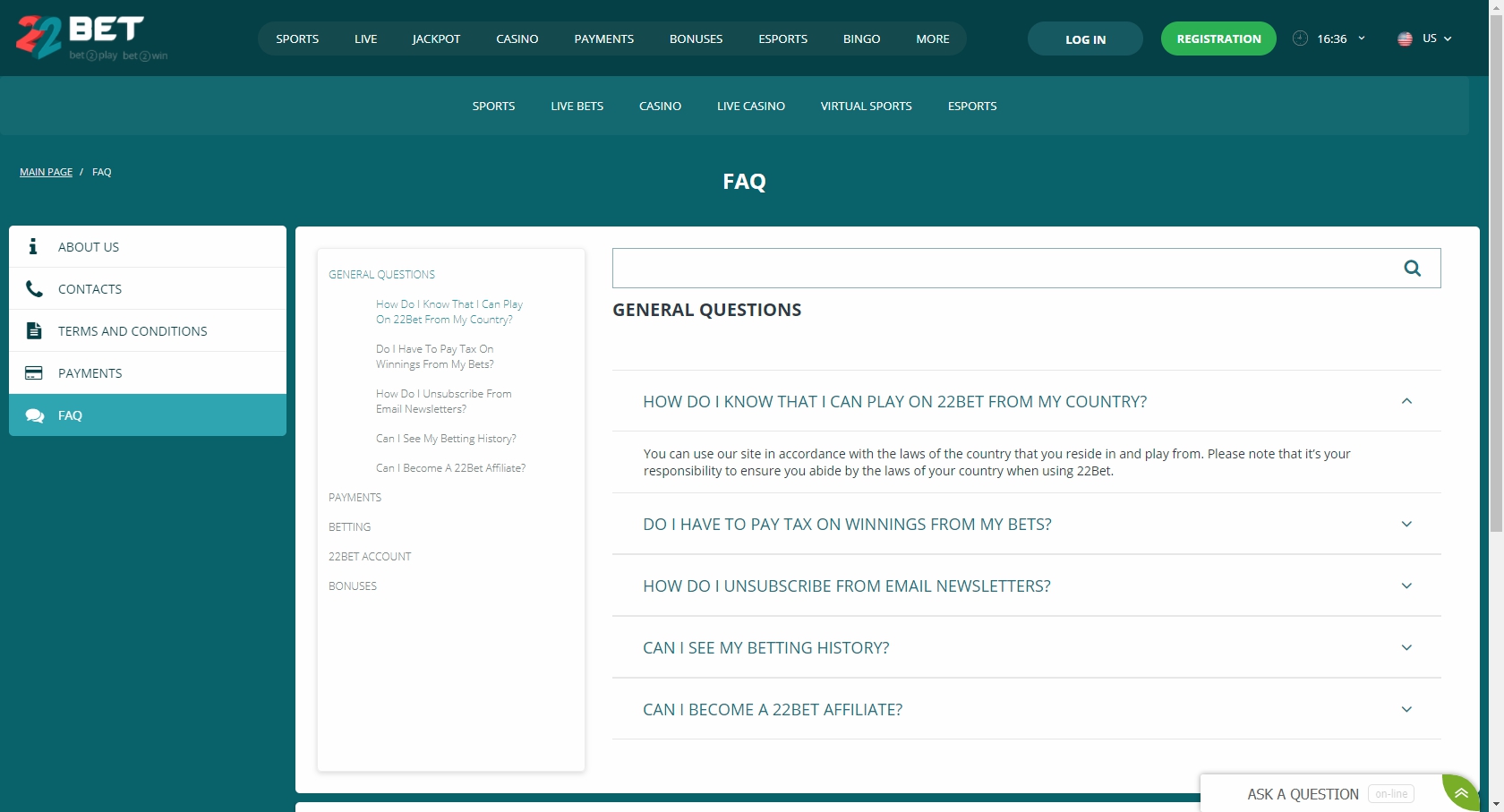Select GENERAL QUESTIONS in the FAQ index
The image size is (1504, 812).
point(381,275)
